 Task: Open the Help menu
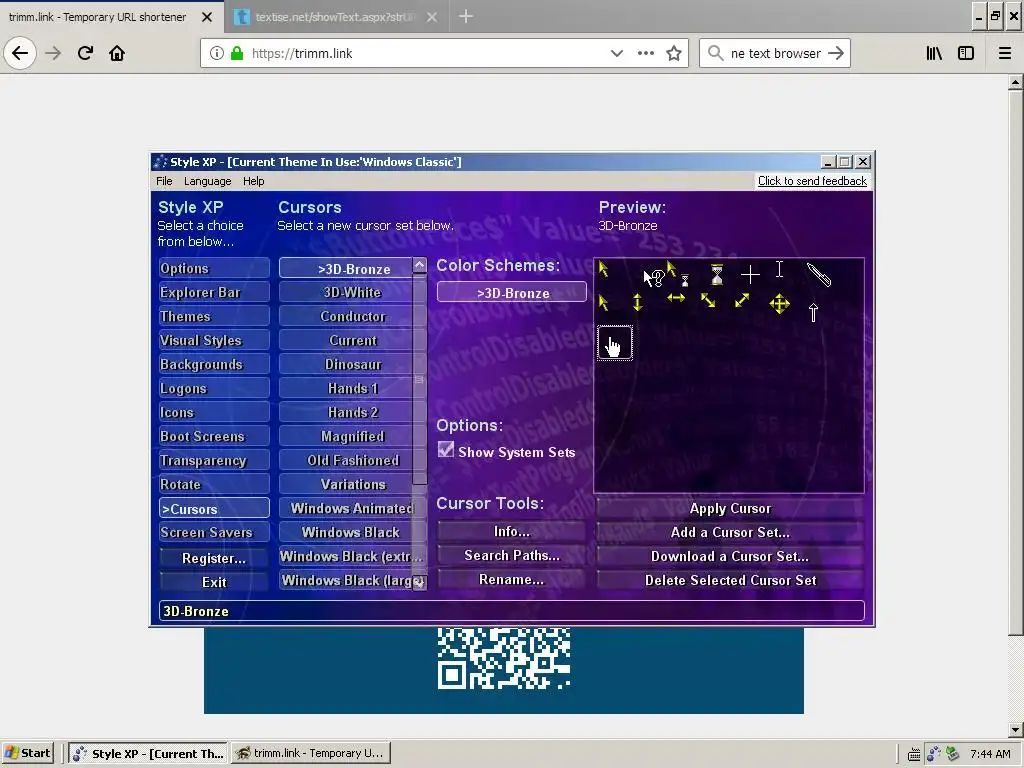point(253,181)
